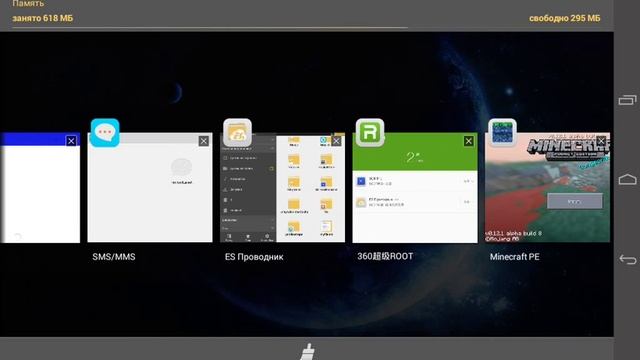The image size is (640, 360).
Task: Close the ES Проводник recent app card
Action: pyautogui.click(x=336, y=141)
